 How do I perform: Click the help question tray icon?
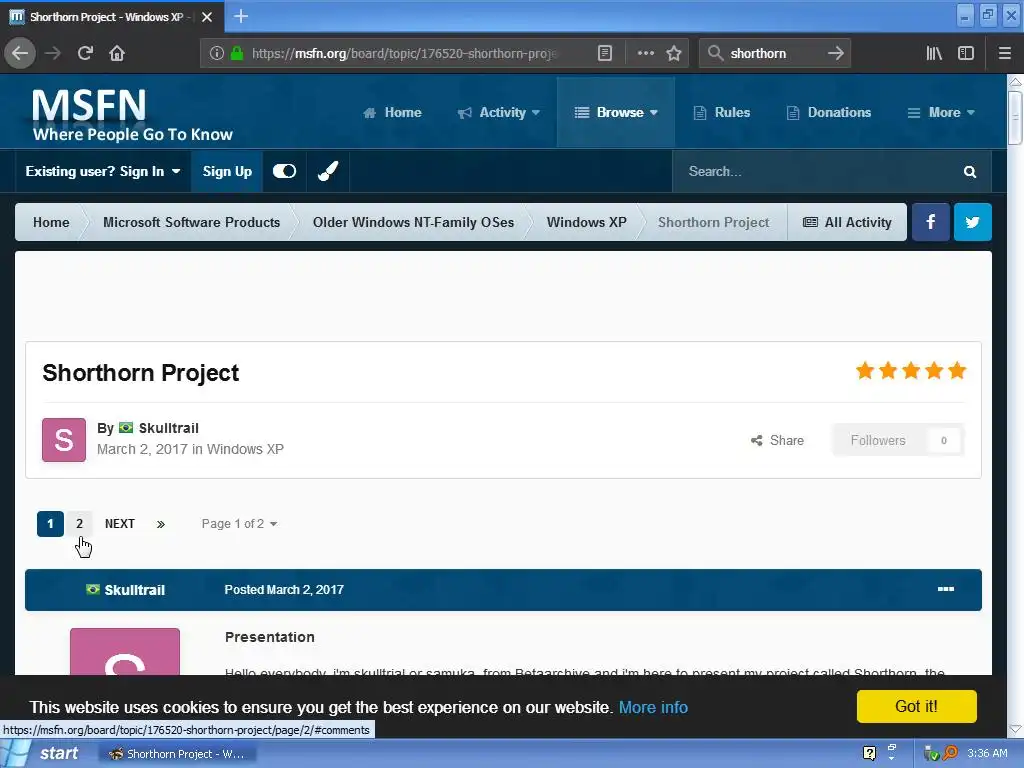(x=869, y=753)
